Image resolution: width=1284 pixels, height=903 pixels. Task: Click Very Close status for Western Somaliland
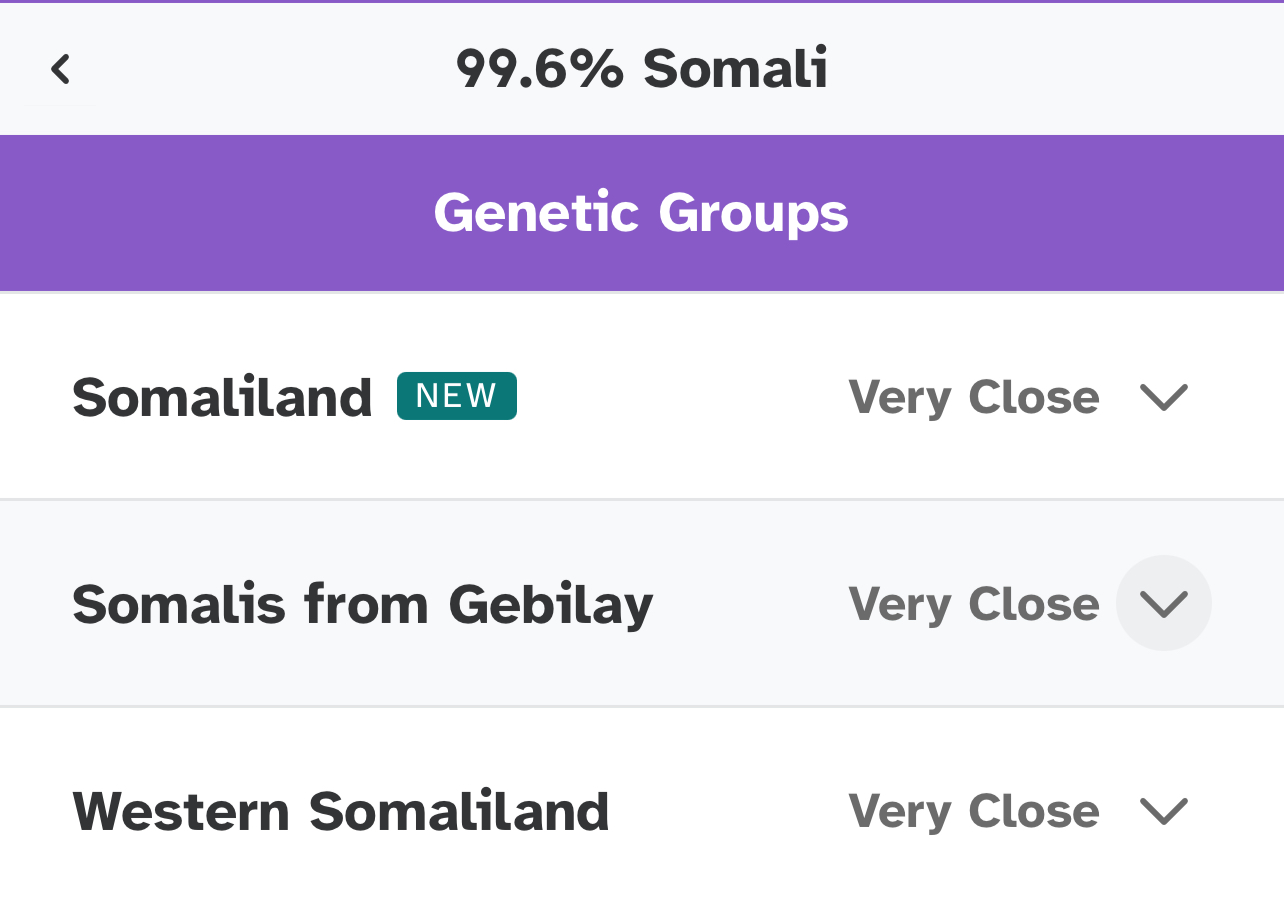point(973,810)
